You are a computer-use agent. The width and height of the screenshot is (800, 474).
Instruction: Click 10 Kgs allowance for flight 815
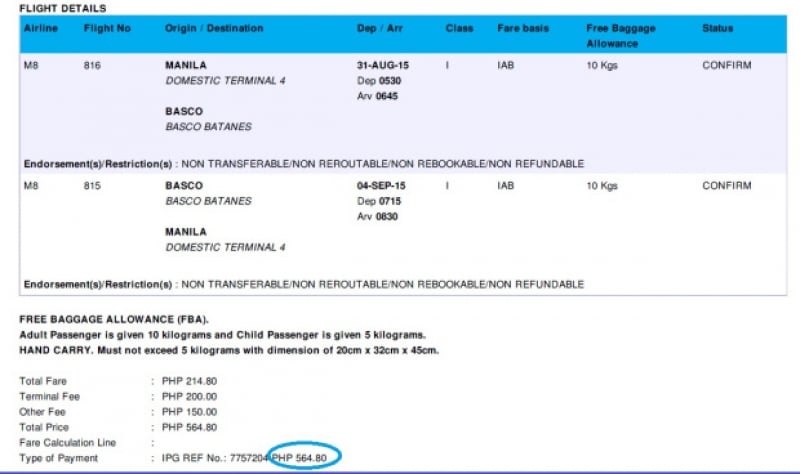pos(602,186)
